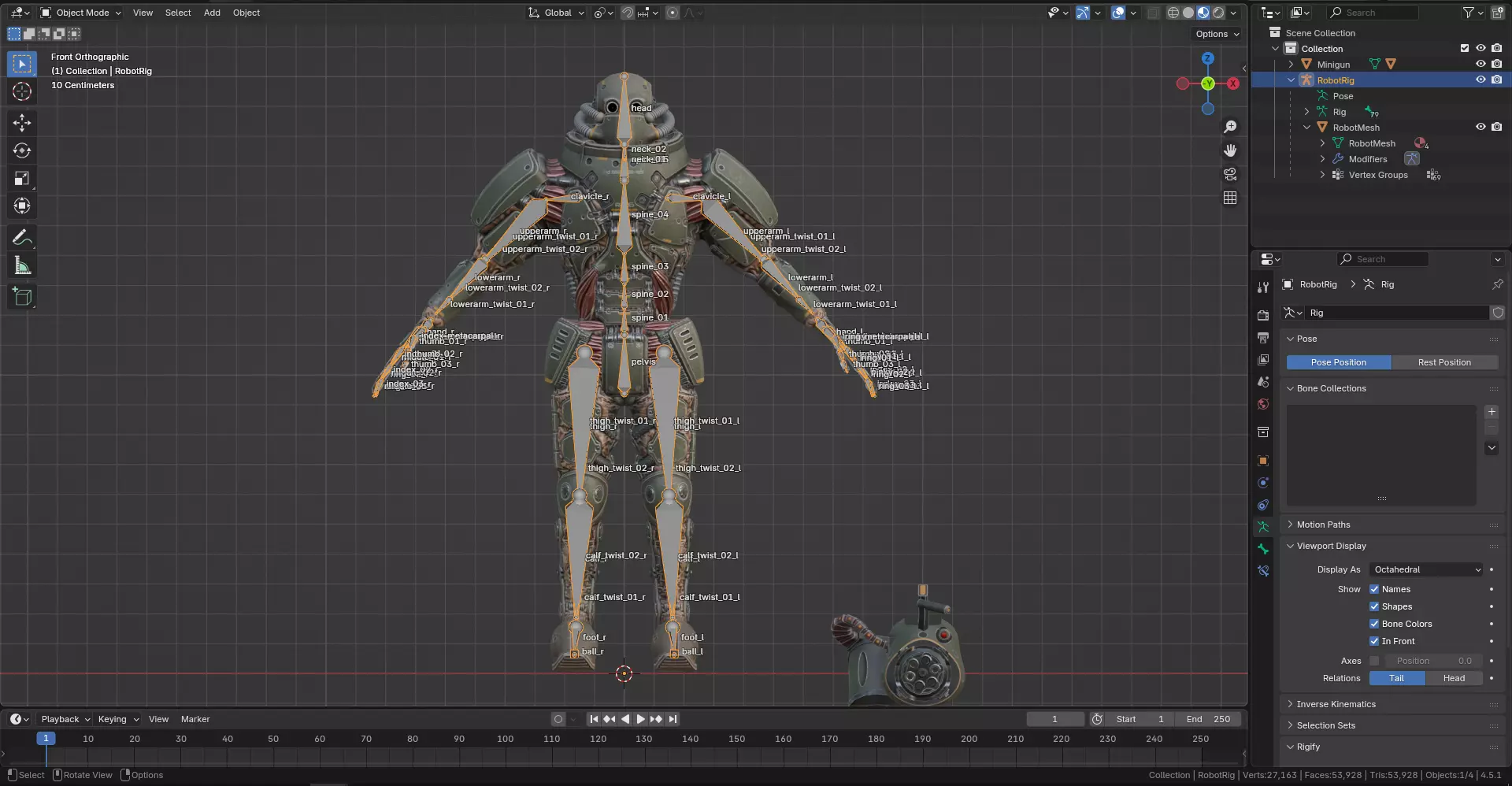1512x786 pixels.
Task: Open the Keying popover
Action: 118,719
